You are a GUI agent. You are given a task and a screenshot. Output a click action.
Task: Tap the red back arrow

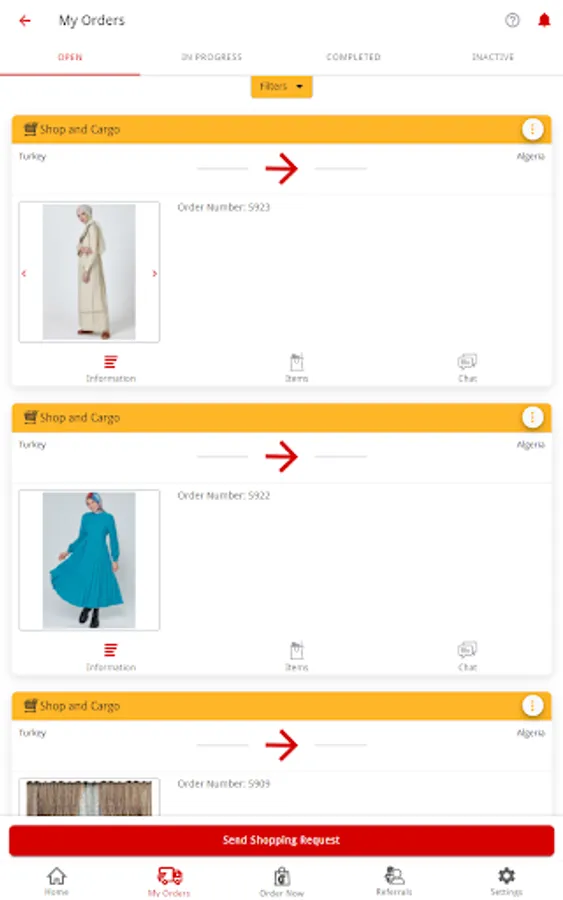25,21
